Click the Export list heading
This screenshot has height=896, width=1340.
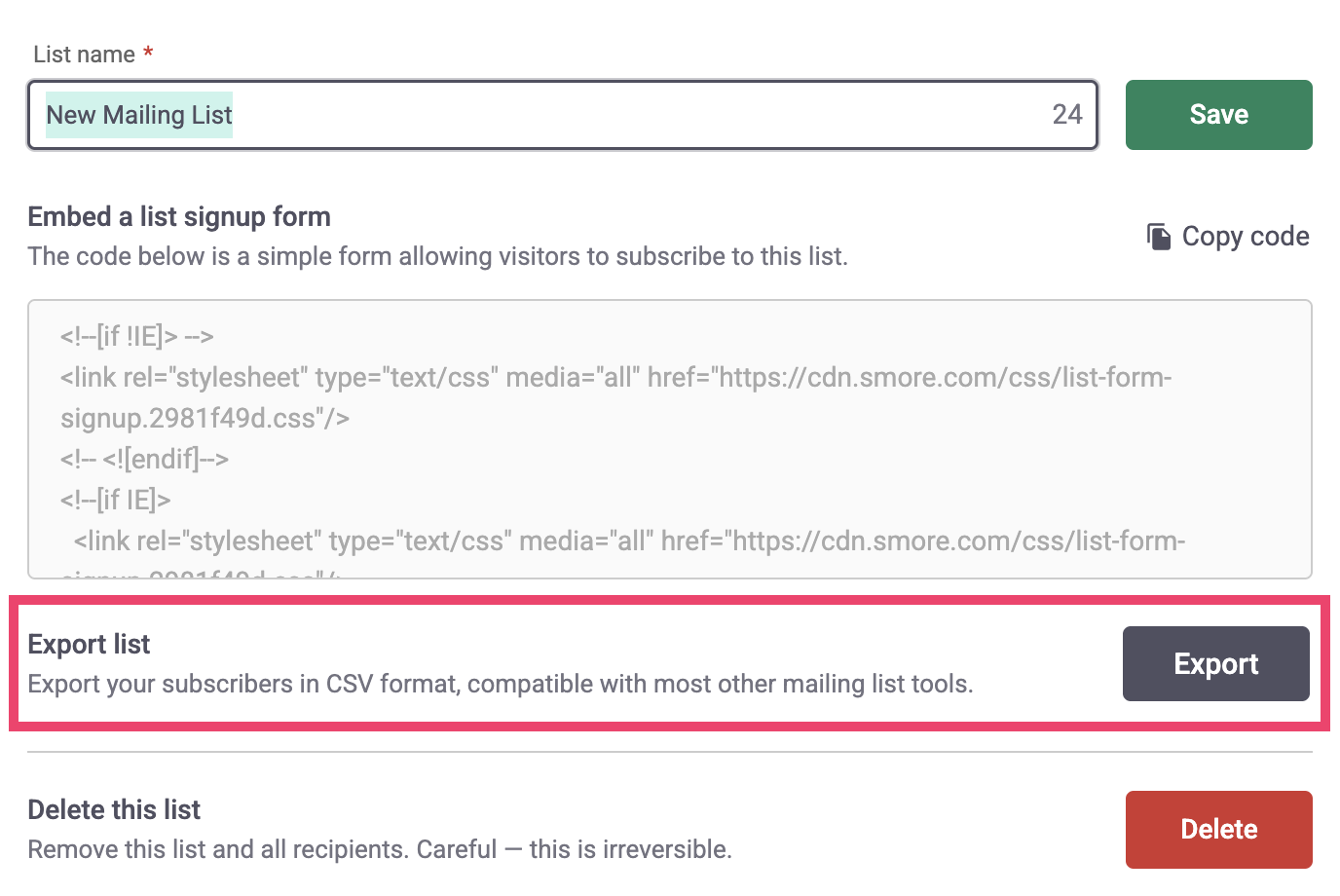point(89,645)
